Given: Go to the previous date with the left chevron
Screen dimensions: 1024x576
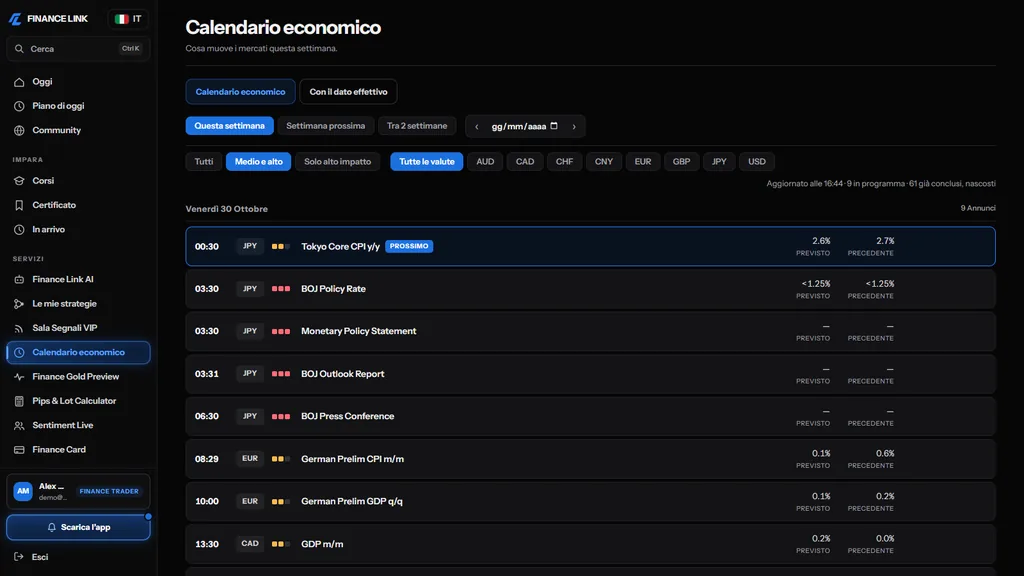Looking at the screenshot, I should (x=477, y=127).
